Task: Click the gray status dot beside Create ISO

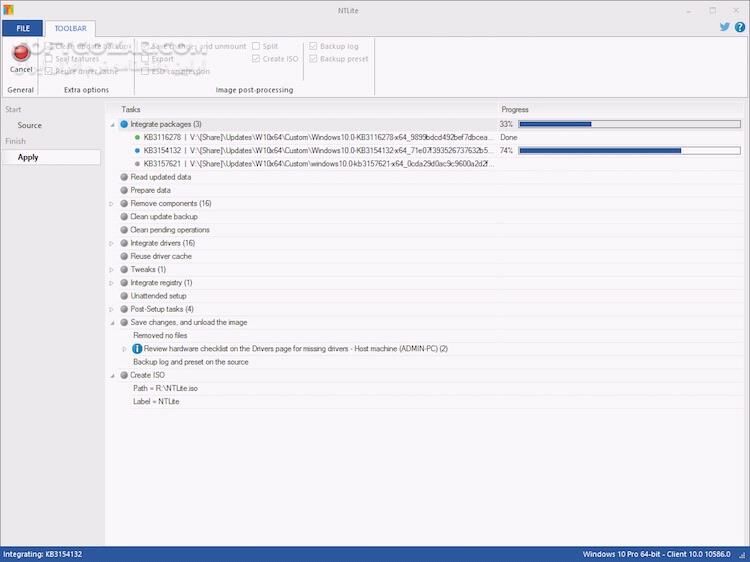Action: pos(124,375)
